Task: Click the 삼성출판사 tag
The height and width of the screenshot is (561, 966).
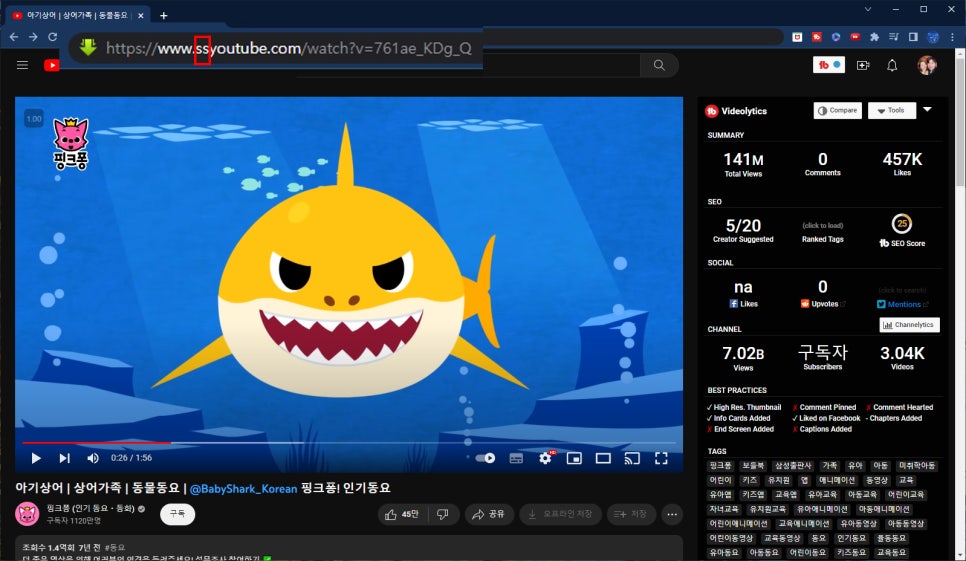Action: click(793, 466)
